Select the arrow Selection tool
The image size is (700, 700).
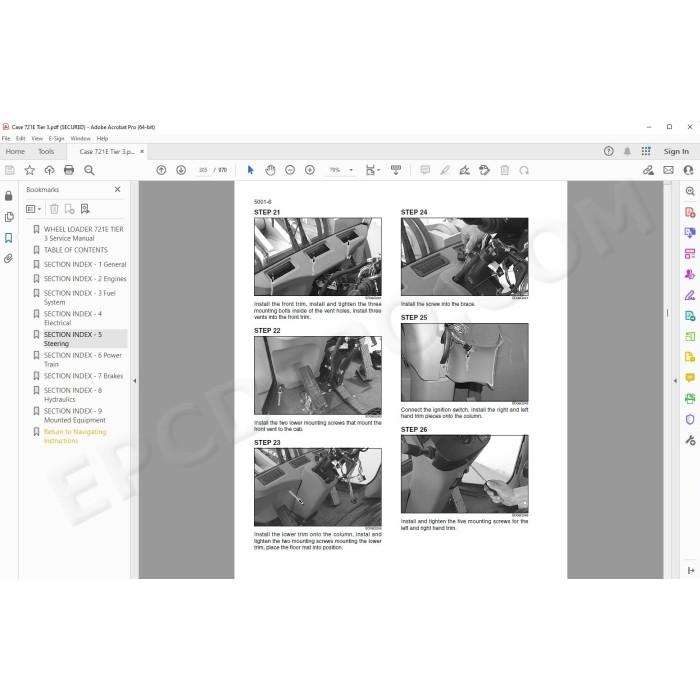(x=250, y=170)
